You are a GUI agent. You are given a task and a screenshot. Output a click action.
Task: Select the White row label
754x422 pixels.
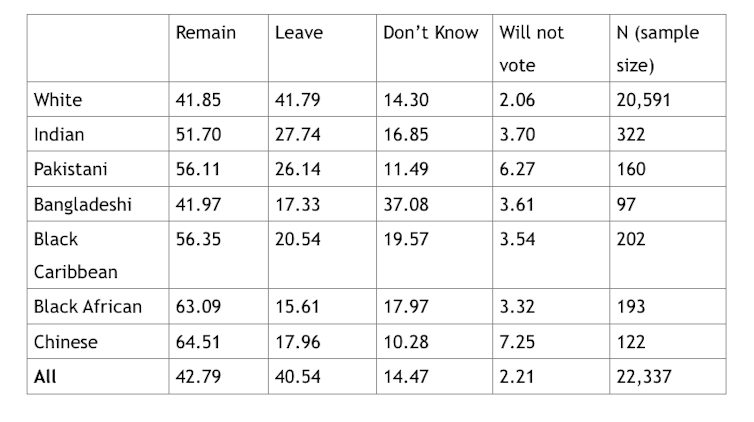pos(58,100)
